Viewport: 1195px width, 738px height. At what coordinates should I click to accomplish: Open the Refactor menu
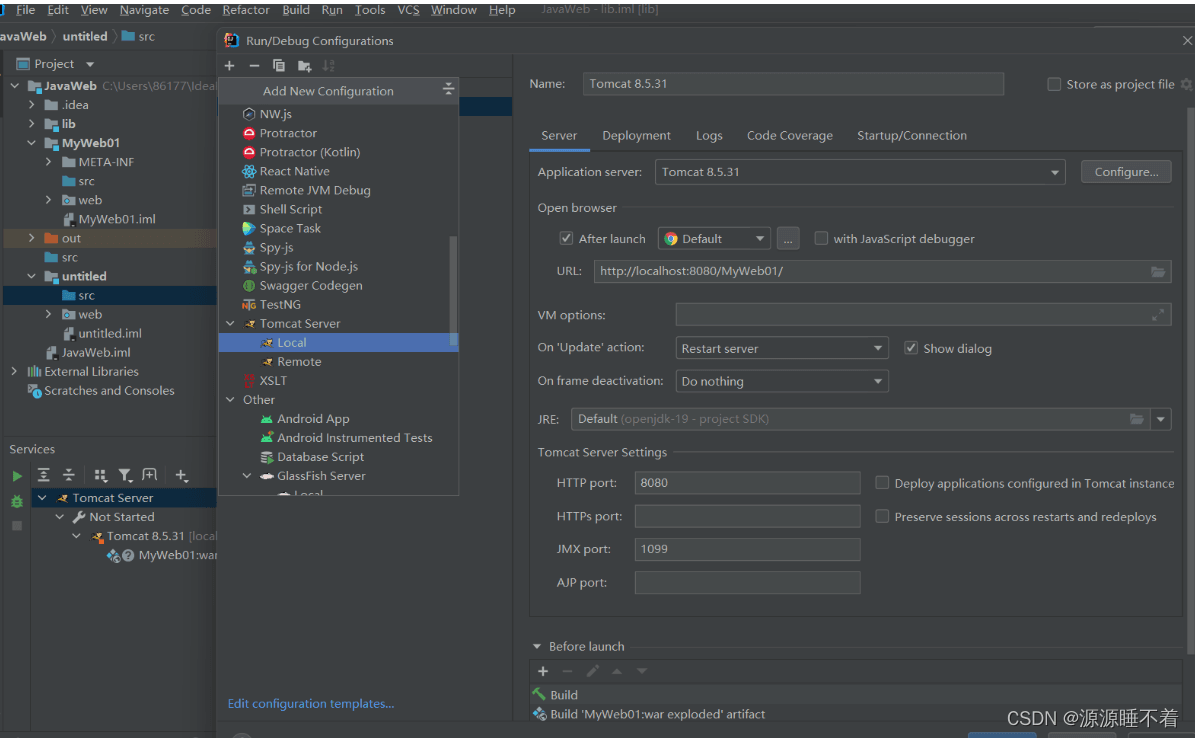(x=245, y=10)
